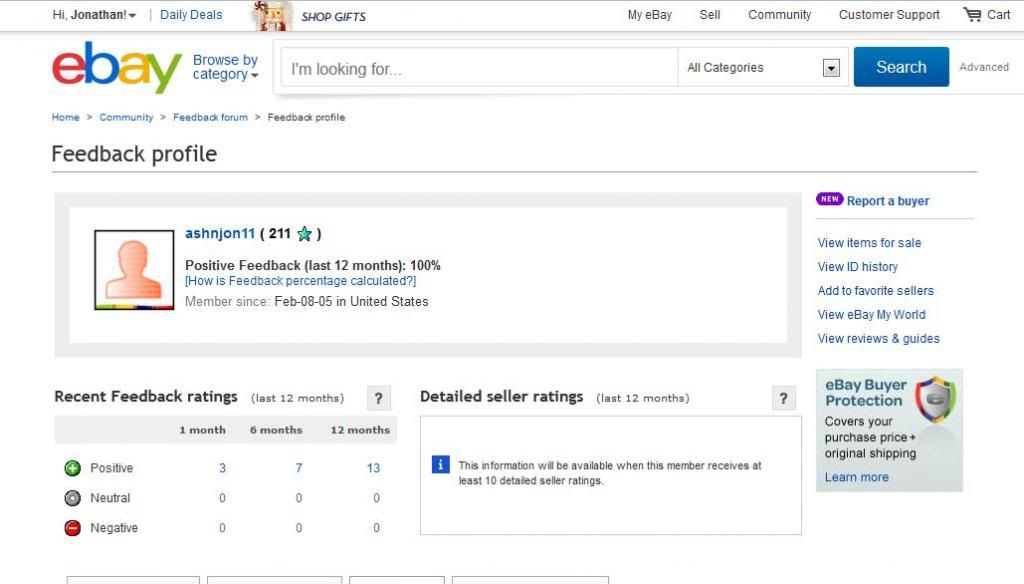Open View reviews & guides
The height and width of the screenshot is (584, 1024).
pos(878,338)
